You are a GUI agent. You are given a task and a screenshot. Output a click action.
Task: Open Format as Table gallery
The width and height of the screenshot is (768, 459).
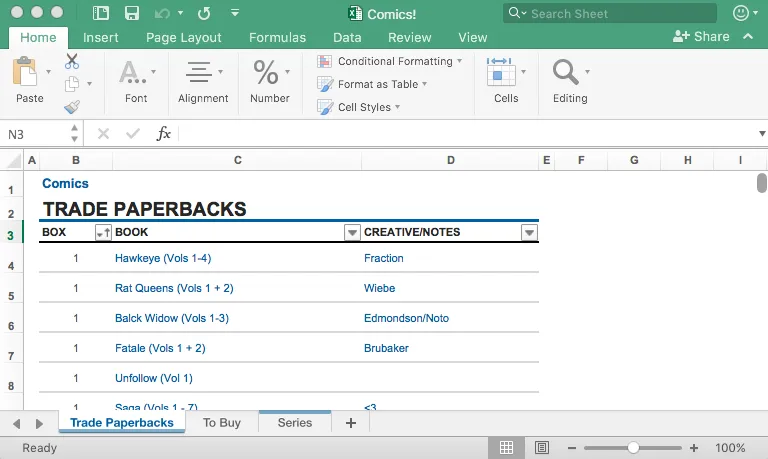(372, 84)
